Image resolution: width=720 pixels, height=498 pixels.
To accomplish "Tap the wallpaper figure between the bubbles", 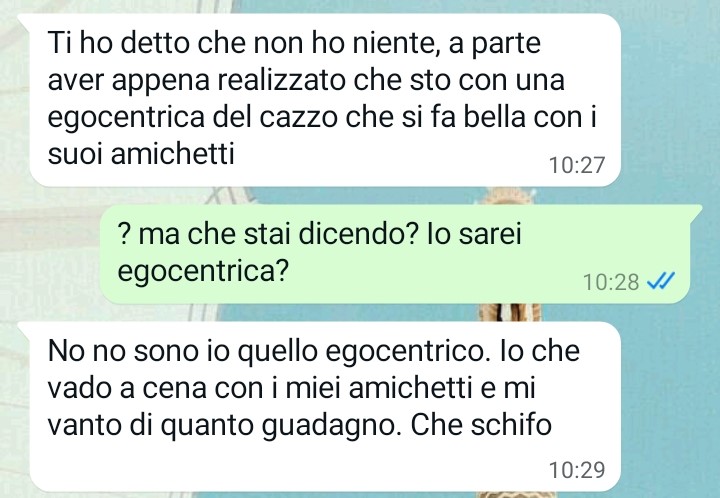I will click(509, 312).
